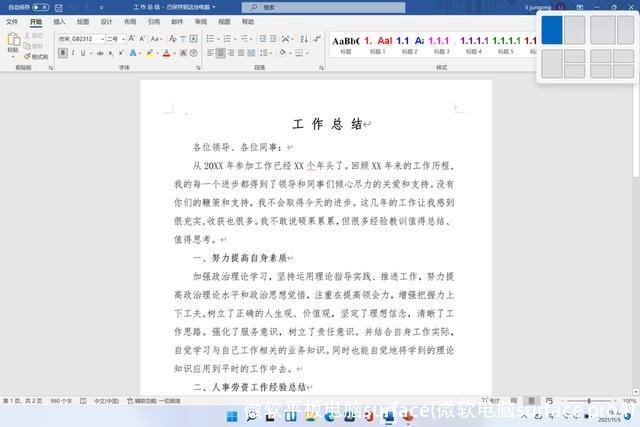The height and width of the screenshot is (427, 640).
Task: Open Quick Access Toolbar customize arrow
Action: tap(102, 7)
